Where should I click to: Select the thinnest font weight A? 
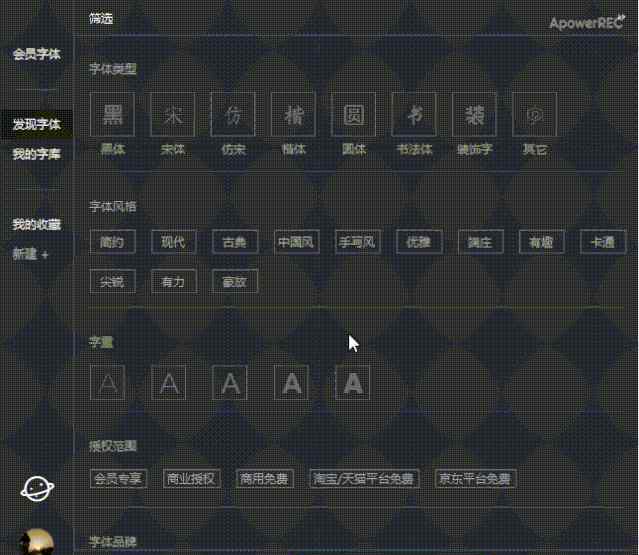click(108, 383)
